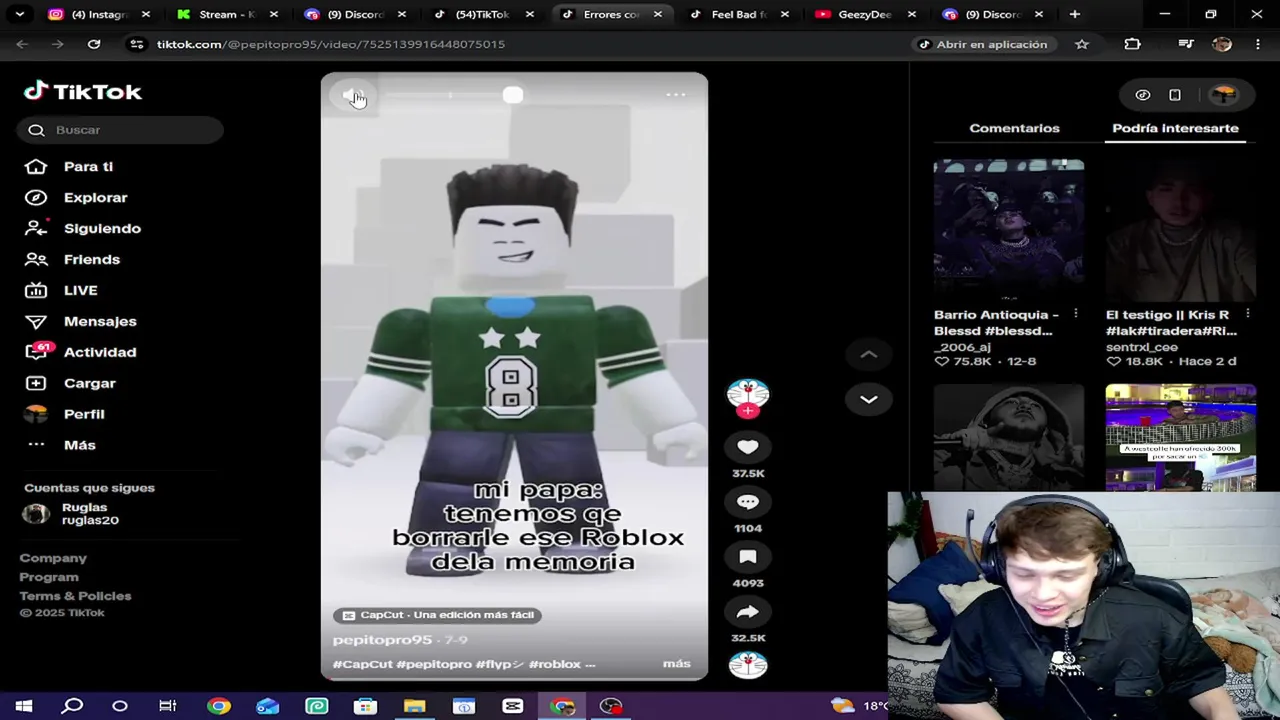Click the TikTok logo

83,91
